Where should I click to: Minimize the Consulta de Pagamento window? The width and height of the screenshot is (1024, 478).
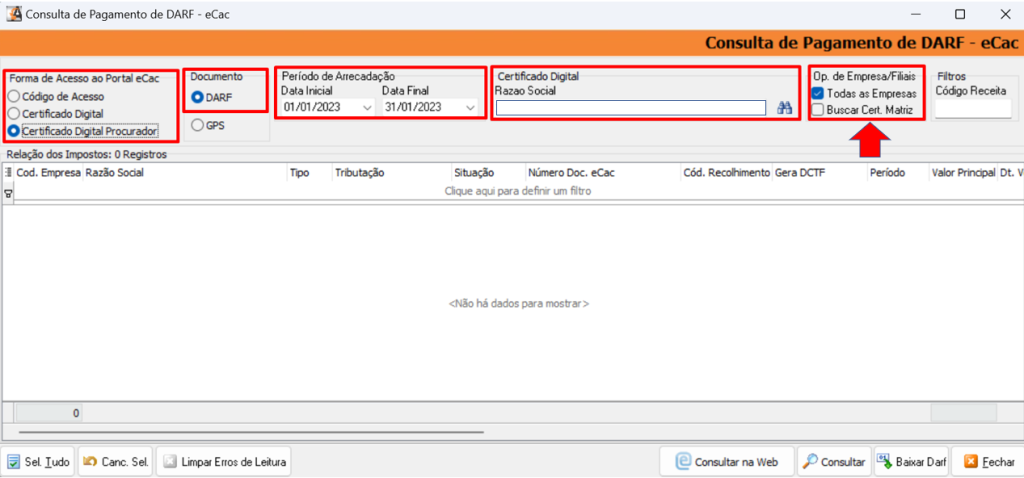click(915, 14)
